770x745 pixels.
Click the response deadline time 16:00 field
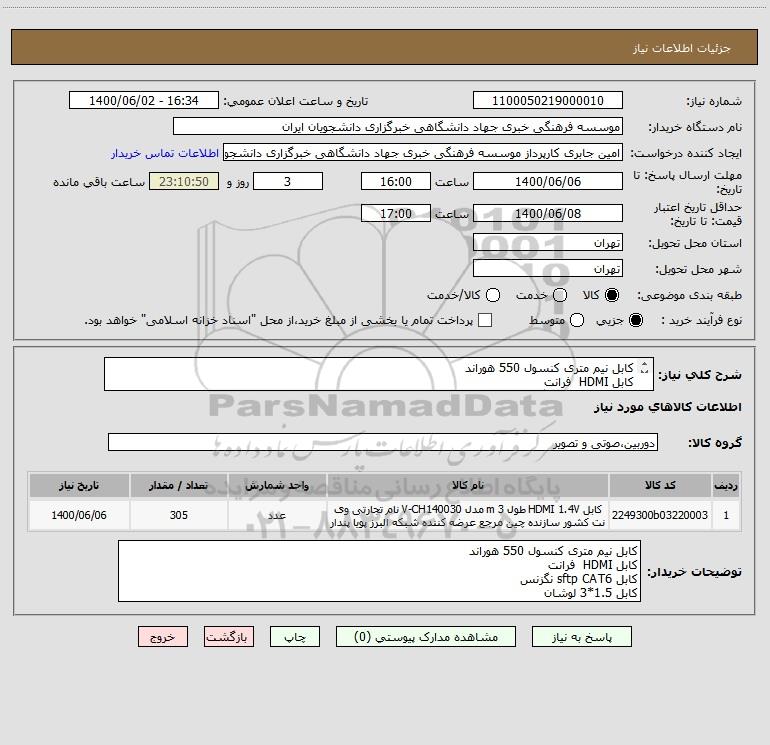(x=396, y=181)
